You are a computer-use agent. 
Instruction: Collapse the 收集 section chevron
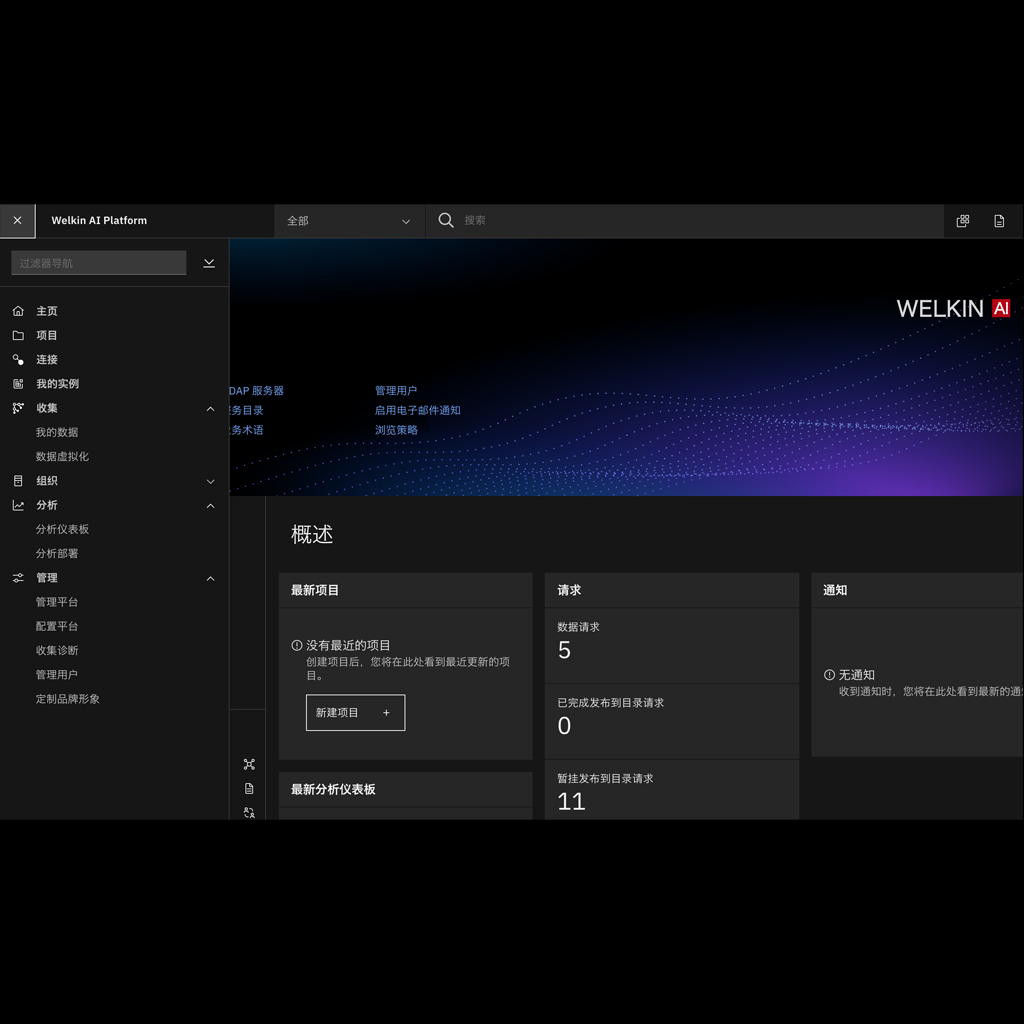[210, 409]
